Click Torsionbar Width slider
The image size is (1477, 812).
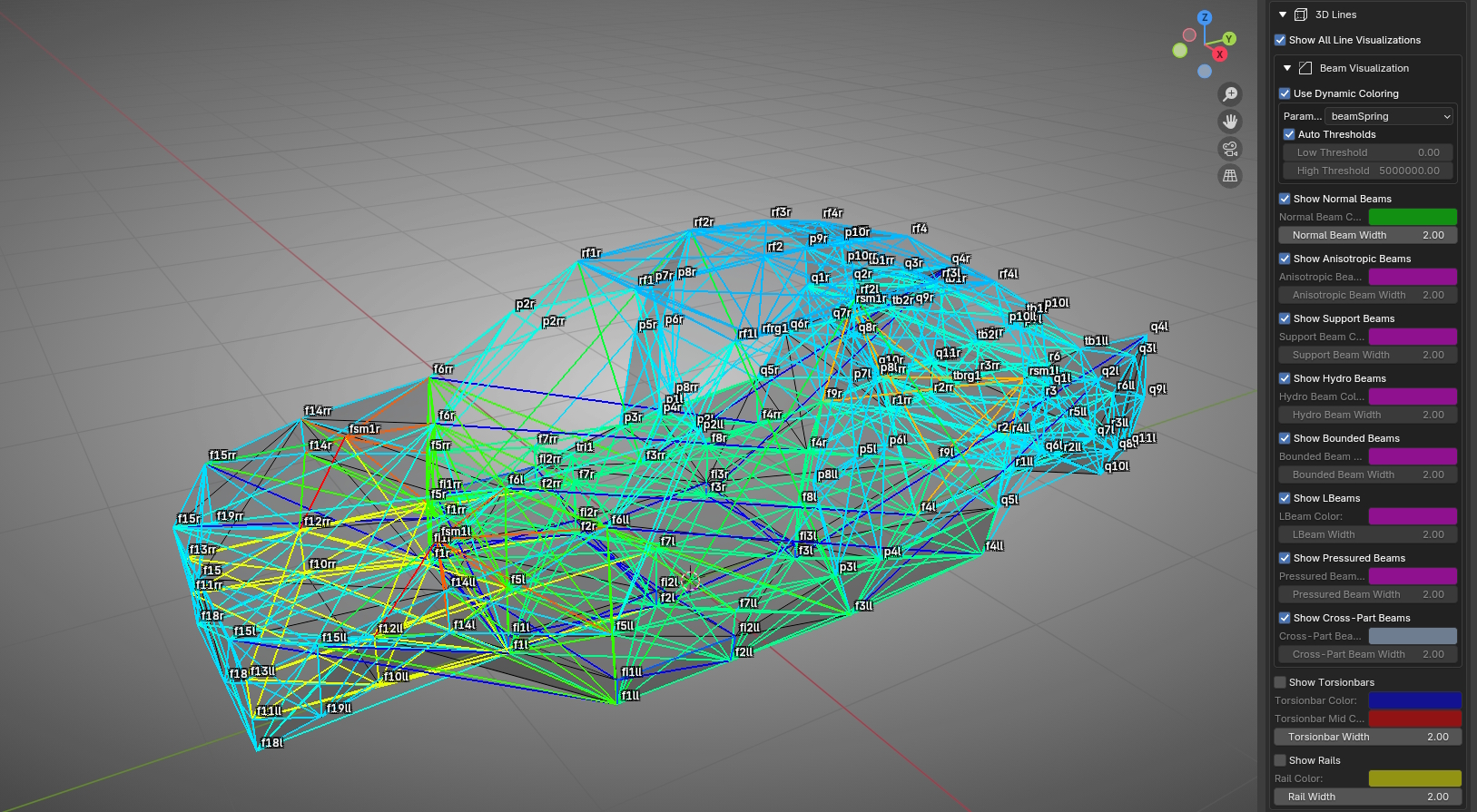(x=1368, y=737)
